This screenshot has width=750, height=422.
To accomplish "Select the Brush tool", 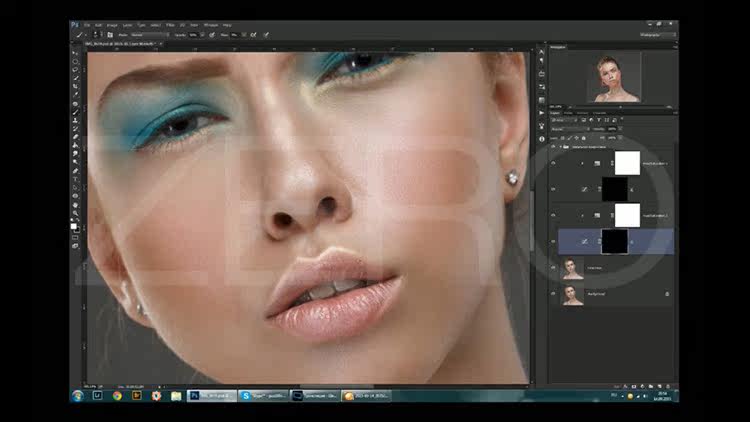I will click(75, 112).
